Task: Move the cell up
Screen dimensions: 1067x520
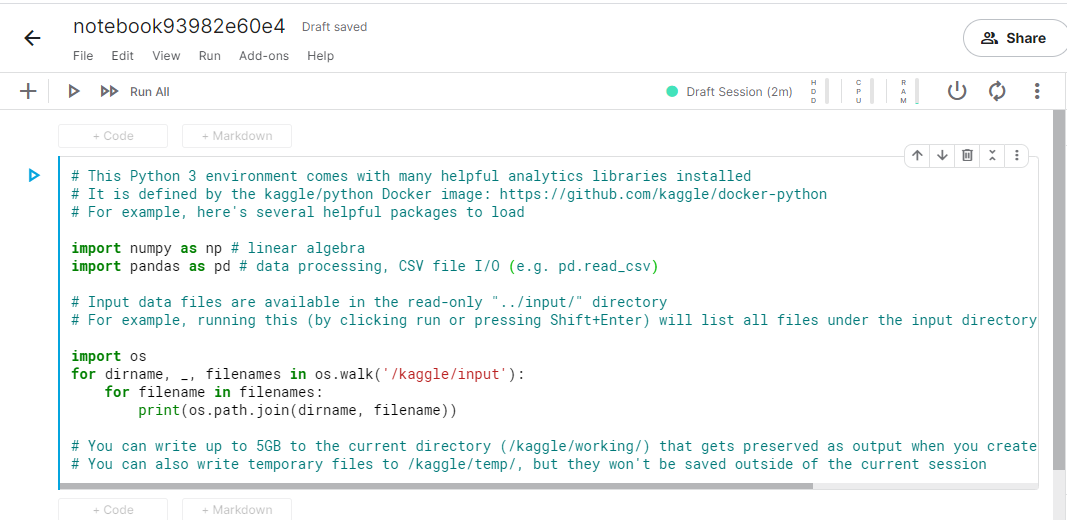Action: tap(917, 155)
